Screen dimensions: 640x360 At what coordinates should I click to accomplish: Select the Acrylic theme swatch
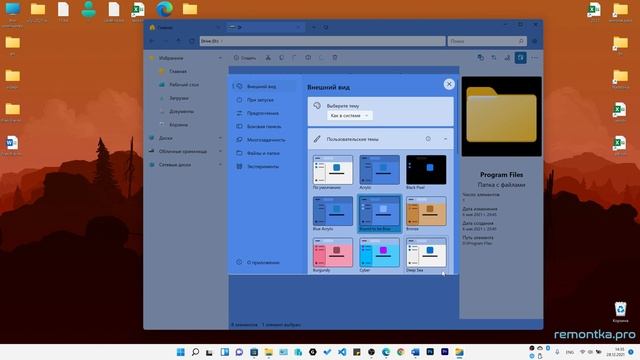coord(379,170)
